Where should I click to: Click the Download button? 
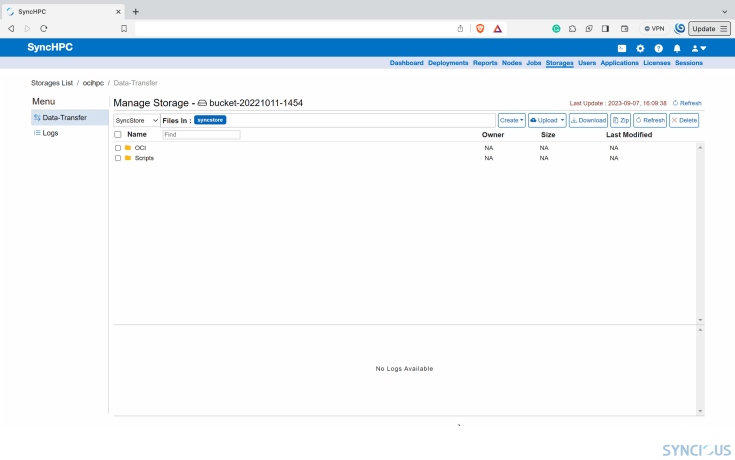(588, 121)
